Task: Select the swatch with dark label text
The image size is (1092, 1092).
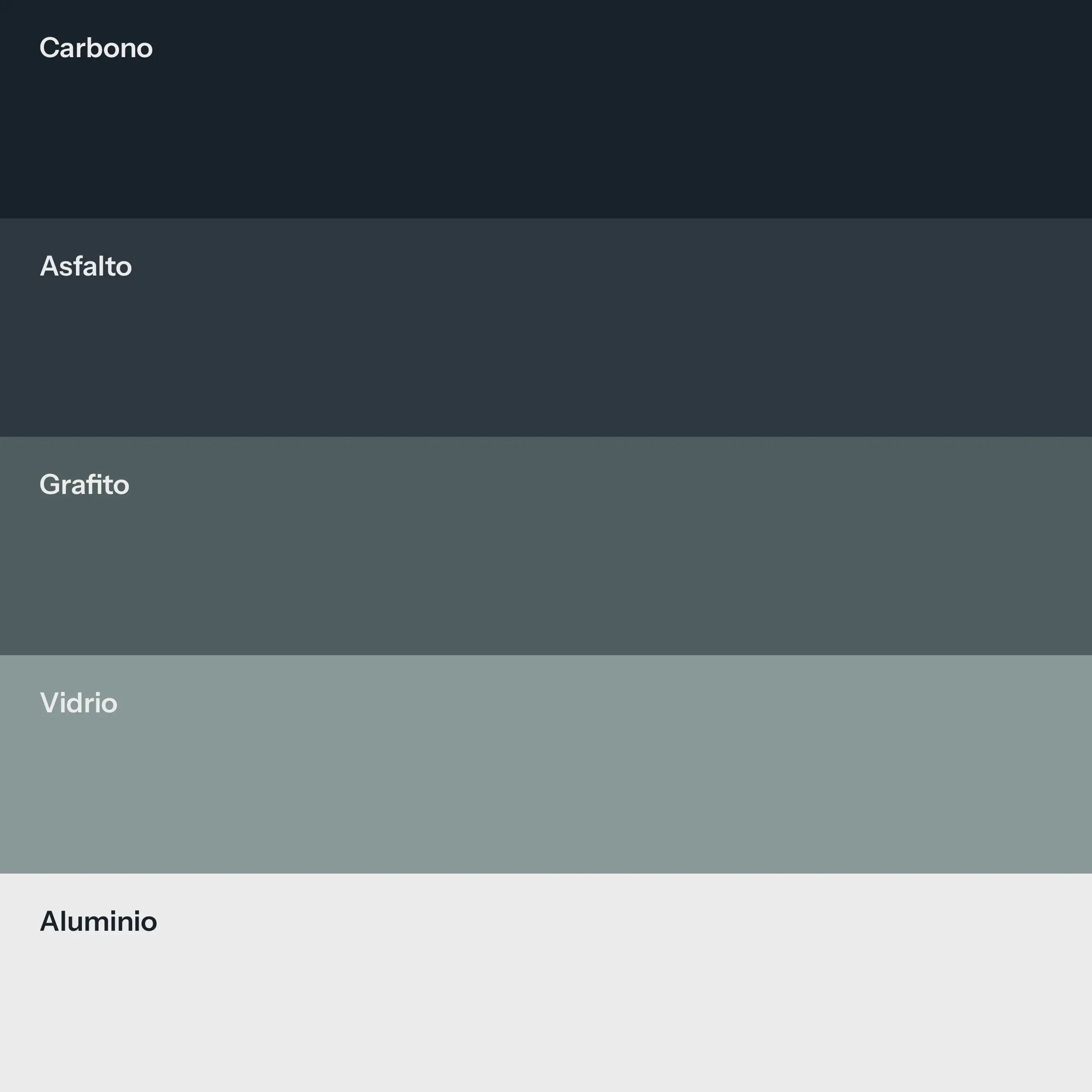Action: (546, 982)
